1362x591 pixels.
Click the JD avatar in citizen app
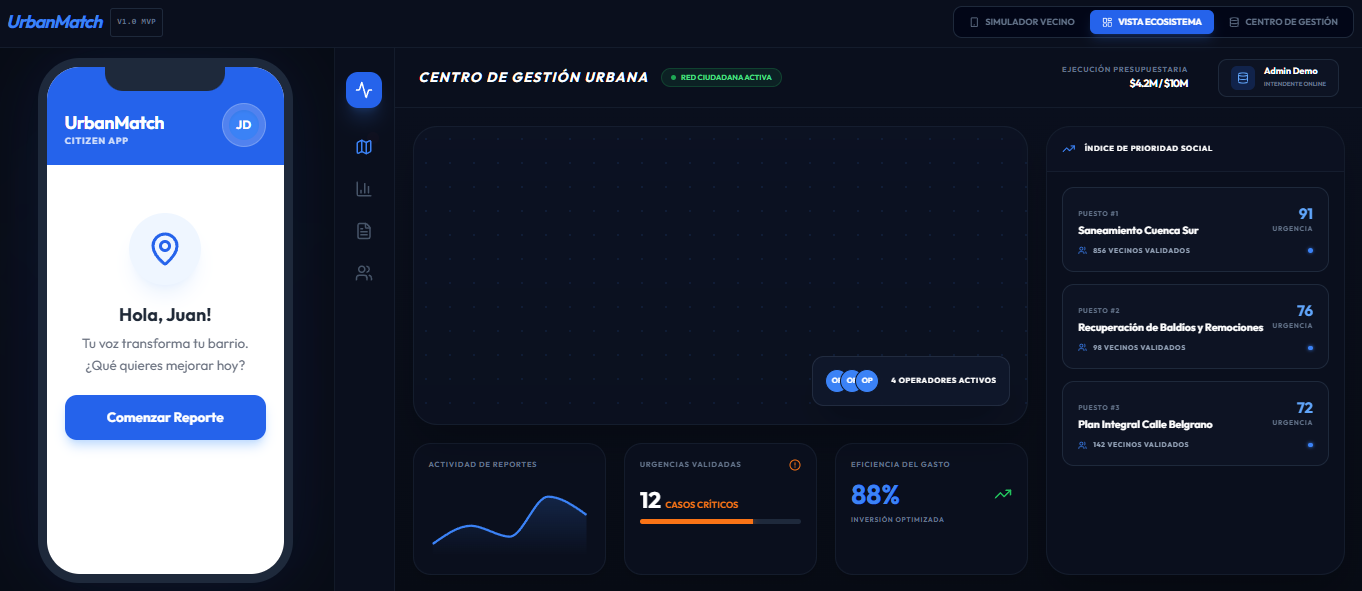click(x=243, y=125)
